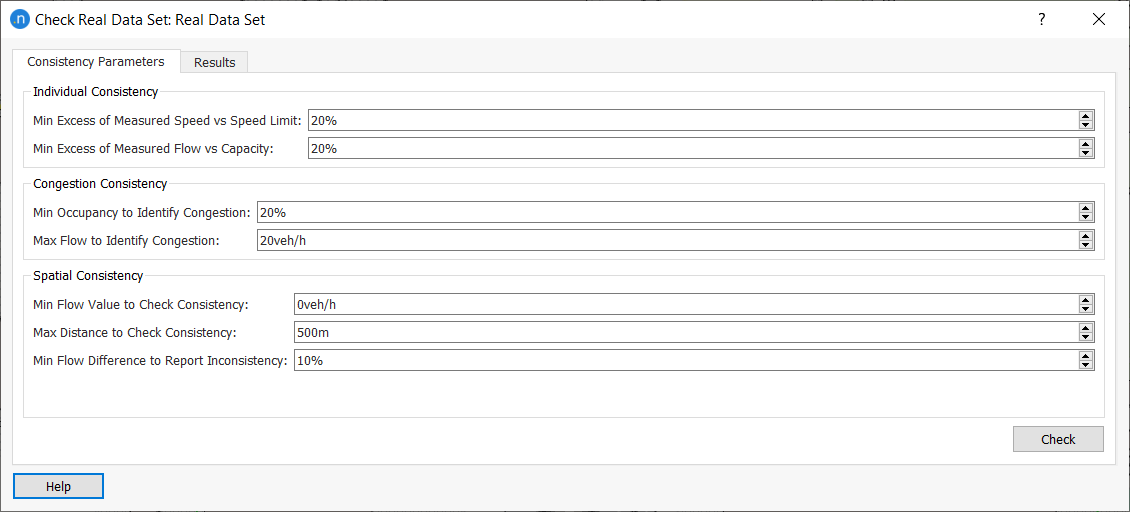Increase Max Flow to Identify Congestion
The image size is (1130, 512).
click(x=1085, y=236)
